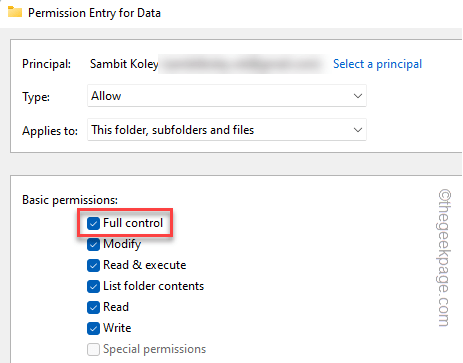Click the Full control label text
463x363 pixels.
tap(133, 223)
